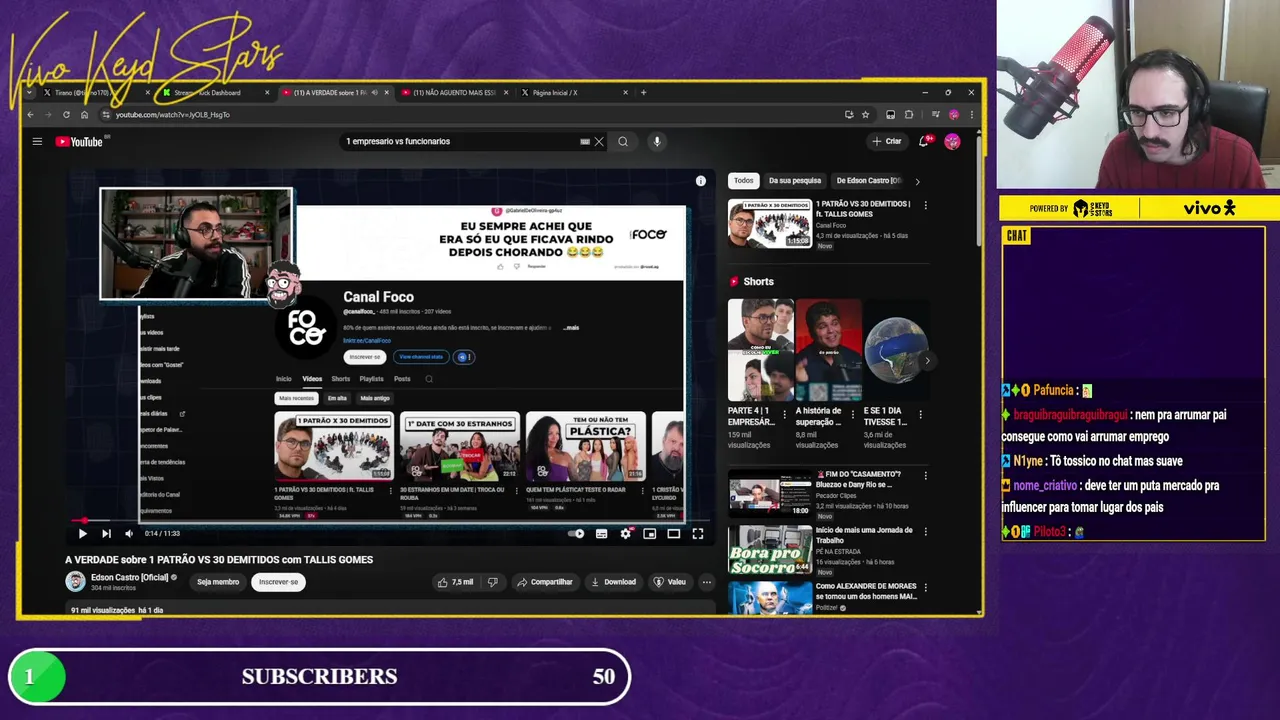Open the browser tab search dropdown arrow

pos(29,93)
